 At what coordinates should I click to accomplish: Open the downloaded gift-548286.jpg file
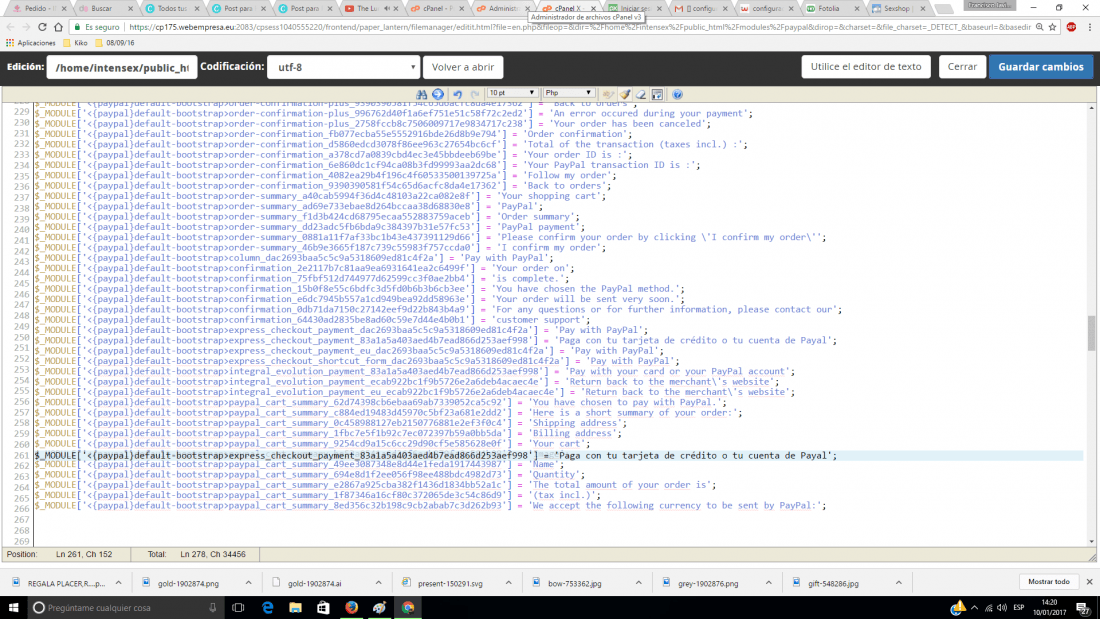(x=833, y=583)
